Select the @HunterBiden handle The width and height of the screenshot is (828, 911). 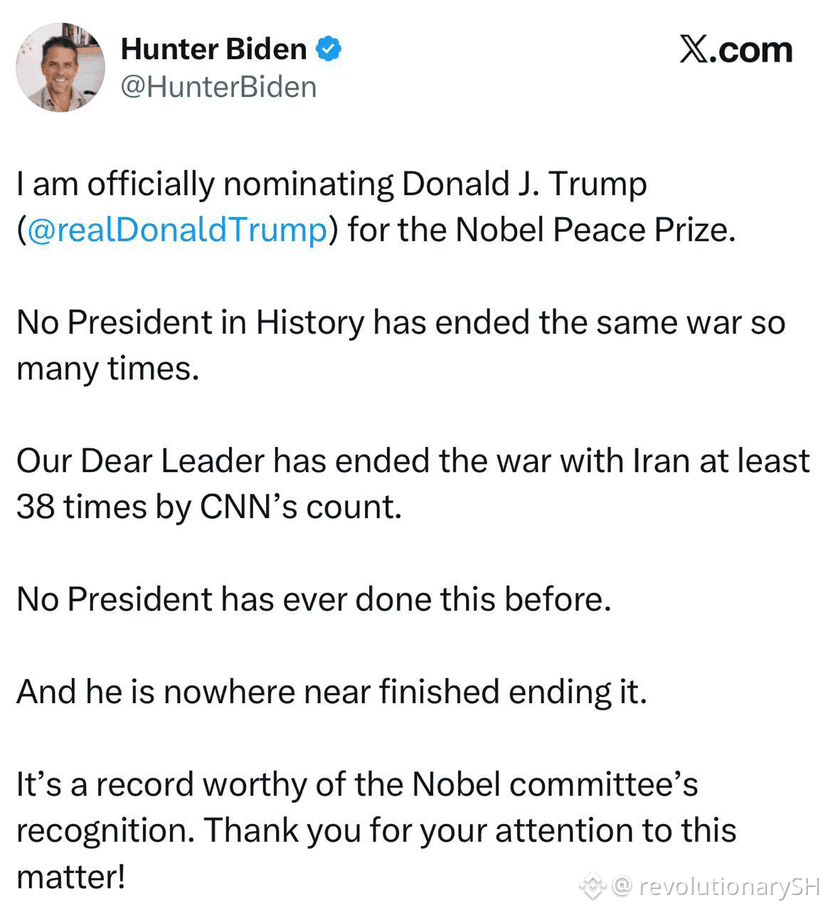[218, 88]
